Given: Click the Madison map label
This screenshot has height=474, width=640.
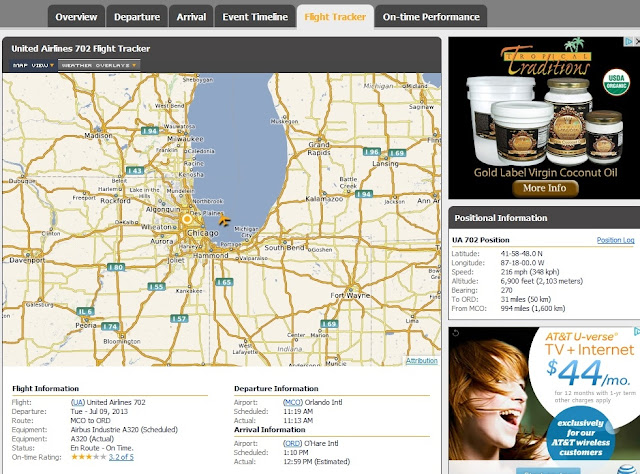Looking at the screenshot, I should 98,135.
